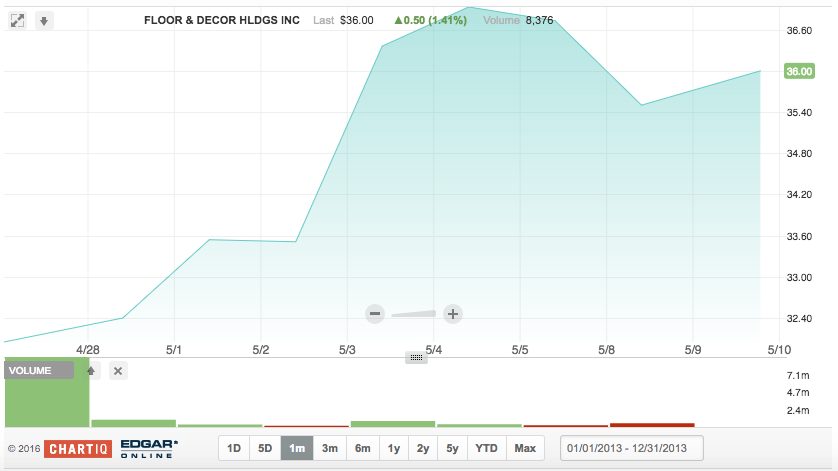This screenshot has width=838, height=471.
Task: Select the 1D time range
Action: point(234,448)
